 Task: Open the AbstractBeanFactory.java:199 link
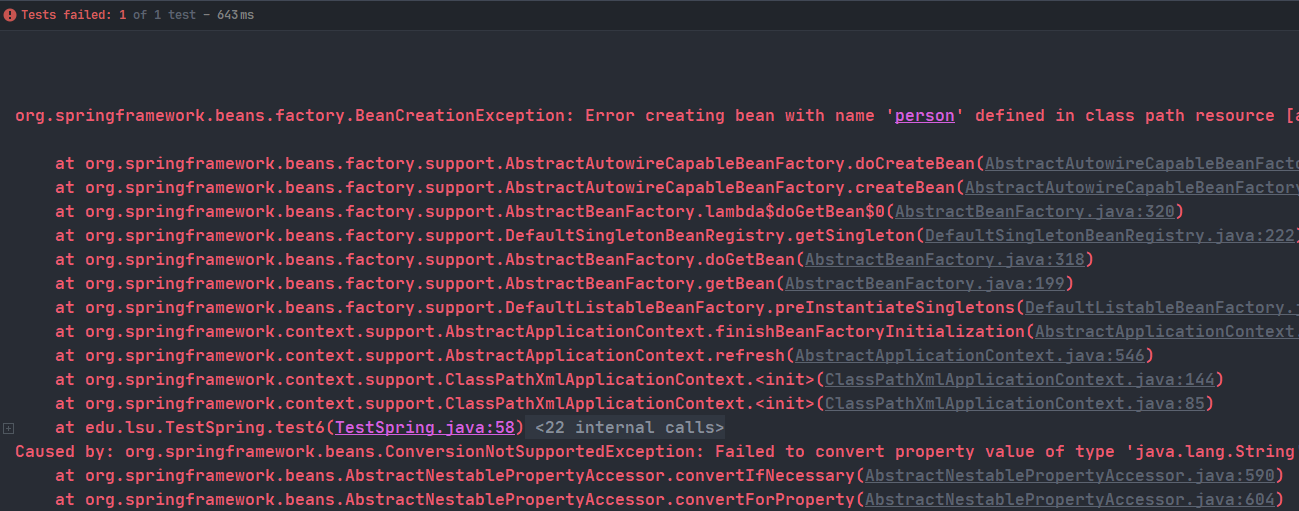(925, 284)
